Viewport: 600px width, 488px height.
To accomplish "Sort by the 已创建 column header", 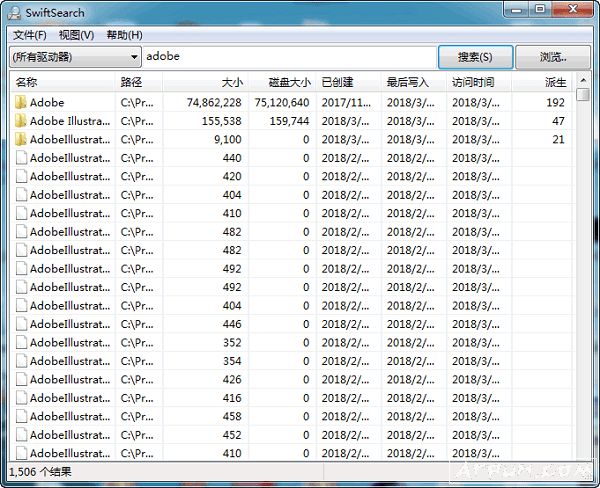I will [349, 82].
